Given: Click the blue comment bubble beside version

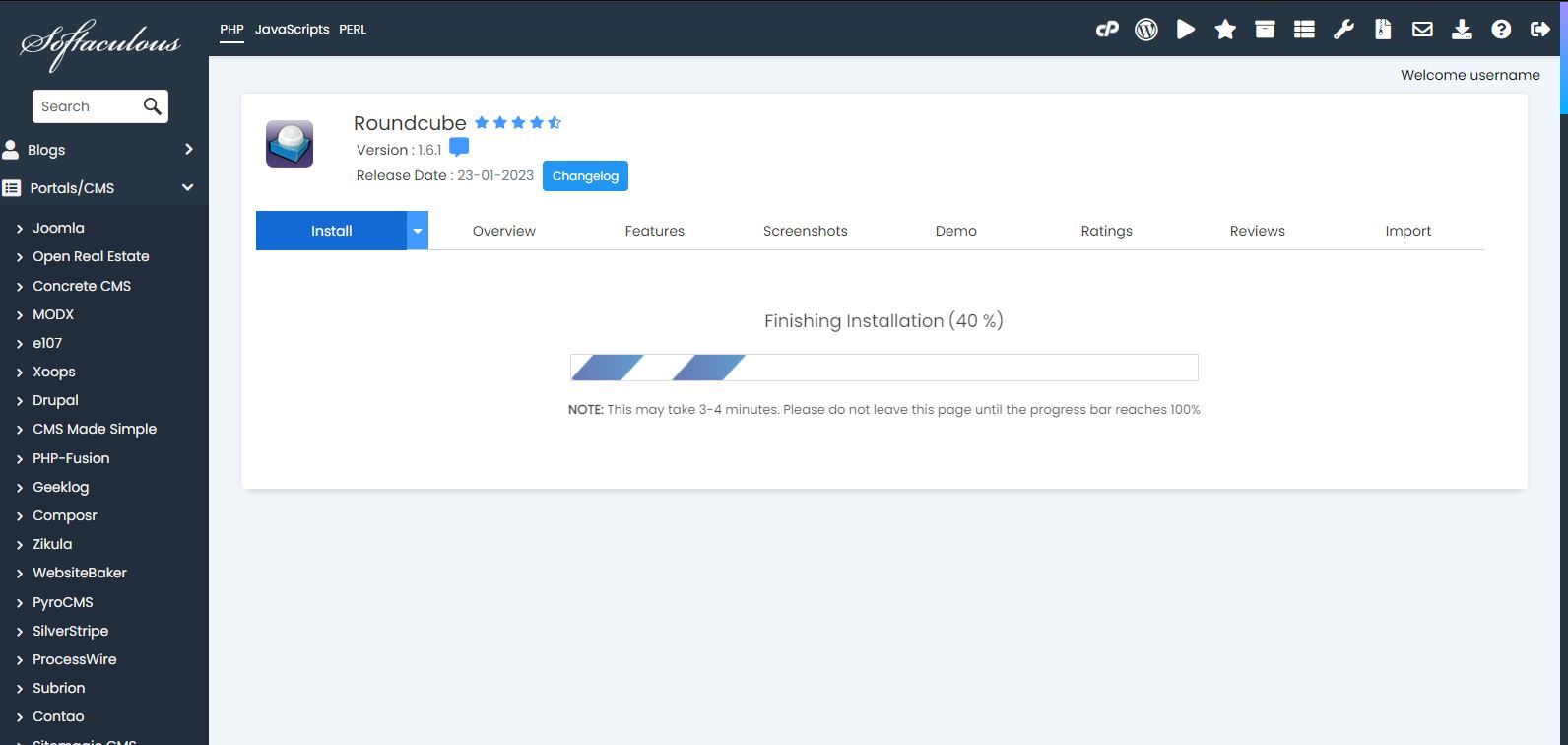Looking at the screenshot, I should pos(459,148).
